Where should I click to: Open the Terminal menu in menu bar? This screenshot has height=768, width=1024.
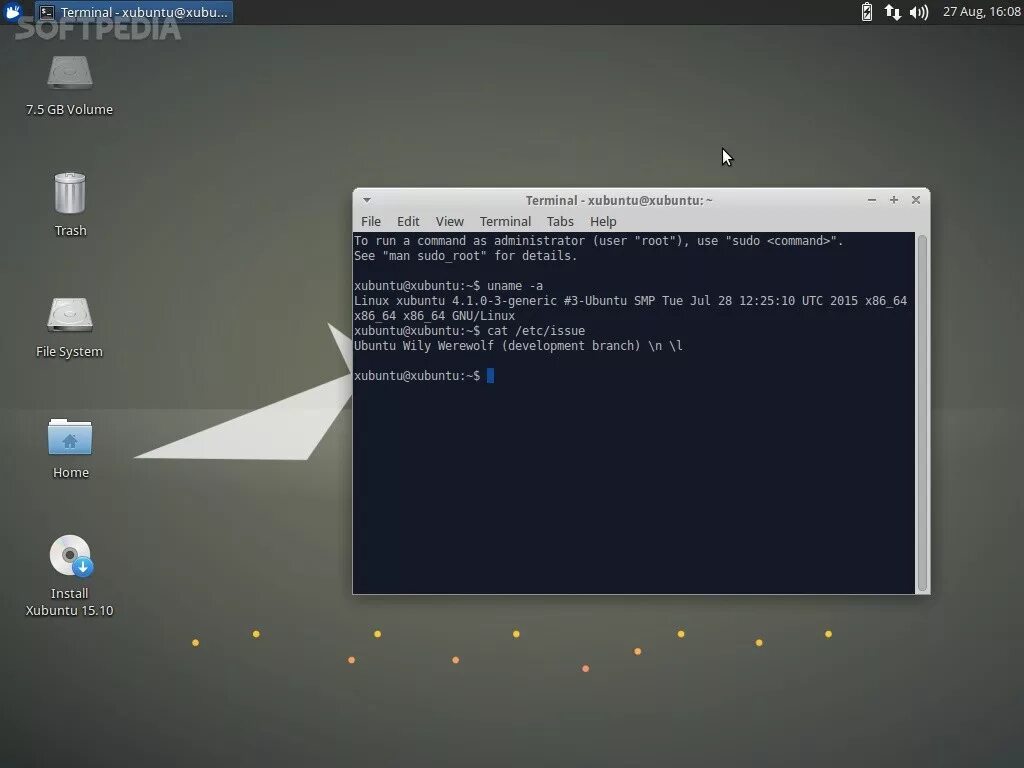point(505,221)
